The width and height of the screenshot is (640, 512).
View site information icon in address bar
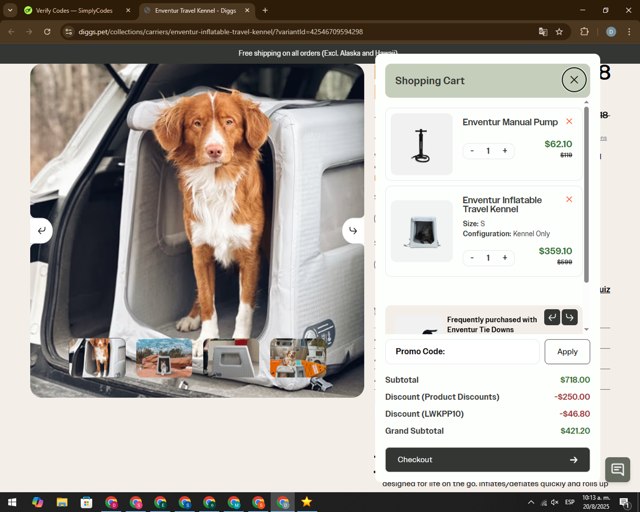pos(69,32)
